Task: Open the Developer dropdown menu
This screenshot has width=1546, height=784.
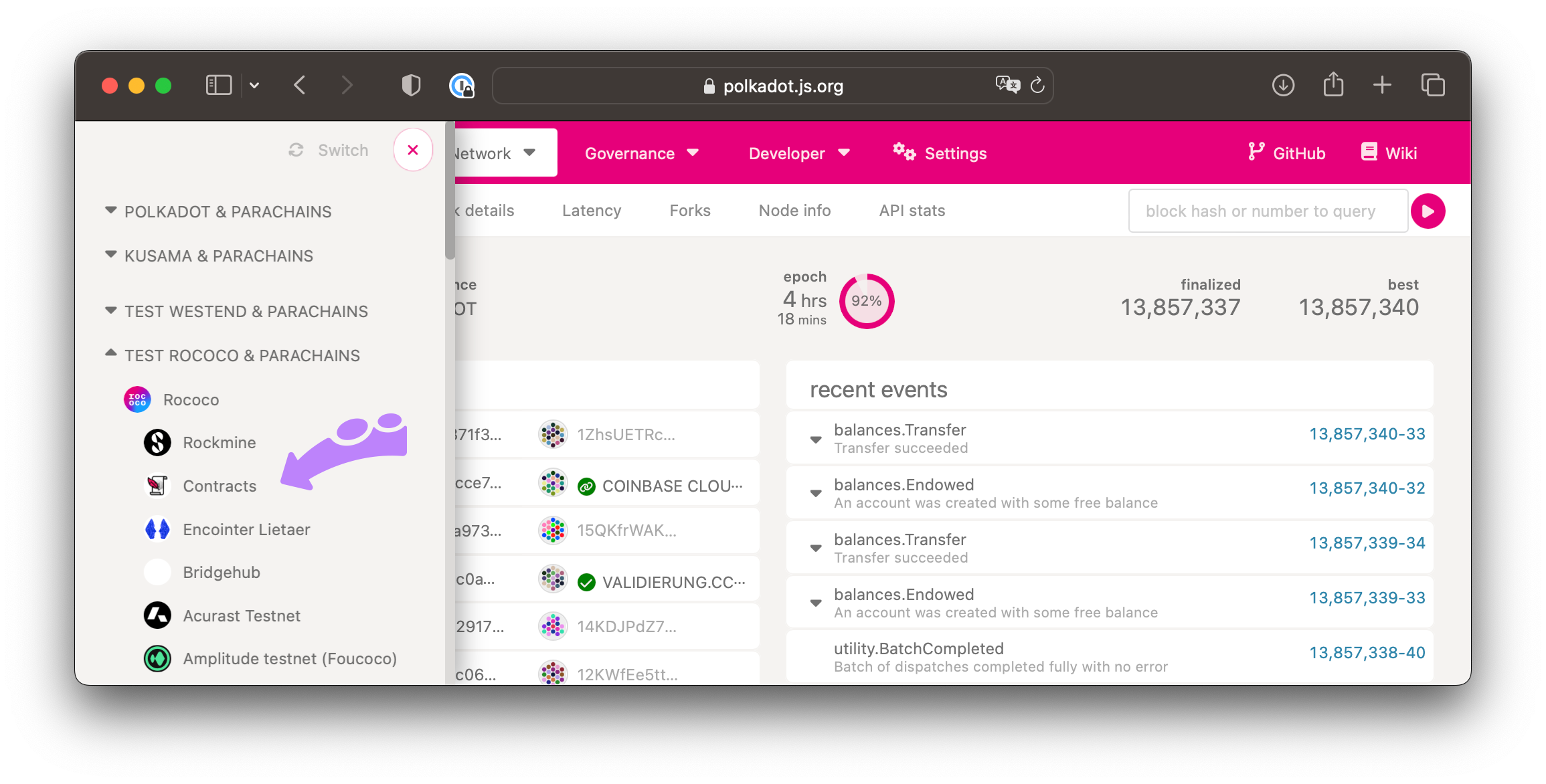Action: [x=800, y=153]
